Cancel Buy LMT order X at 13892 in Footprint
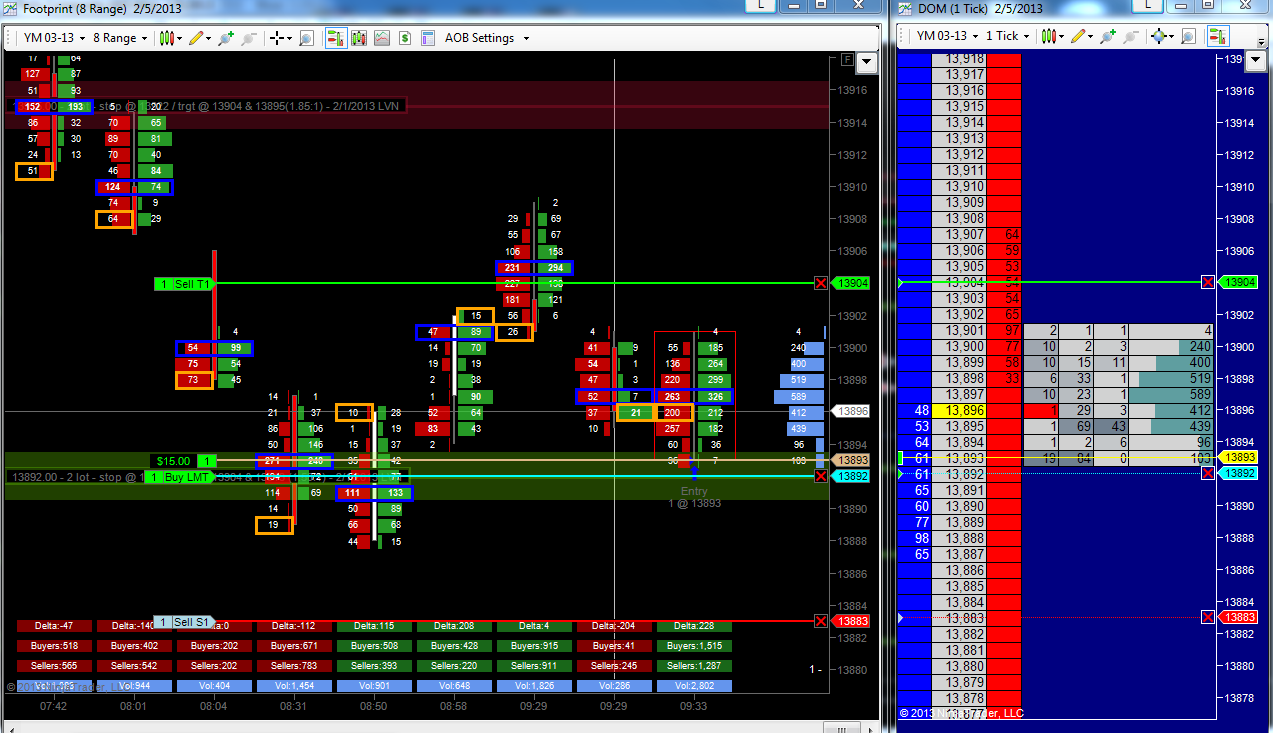1273x733 pixels. (821, 476)
